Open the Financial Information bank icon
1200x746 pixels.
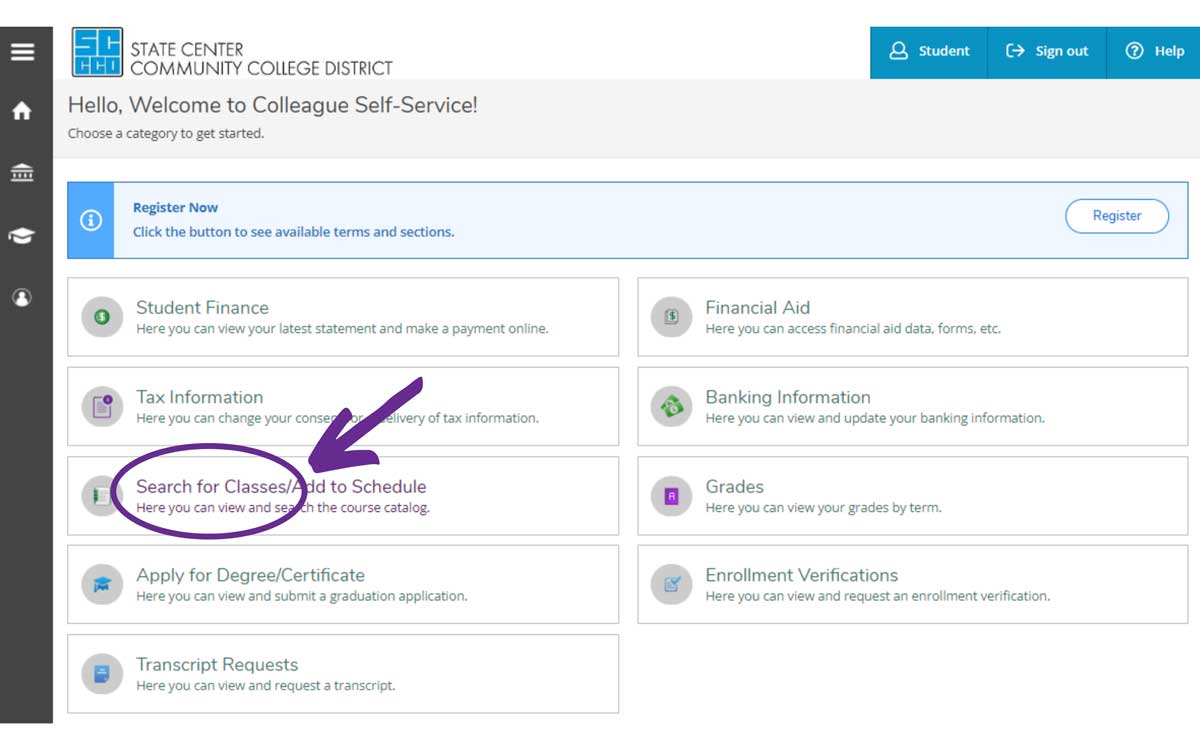[22, 174]
